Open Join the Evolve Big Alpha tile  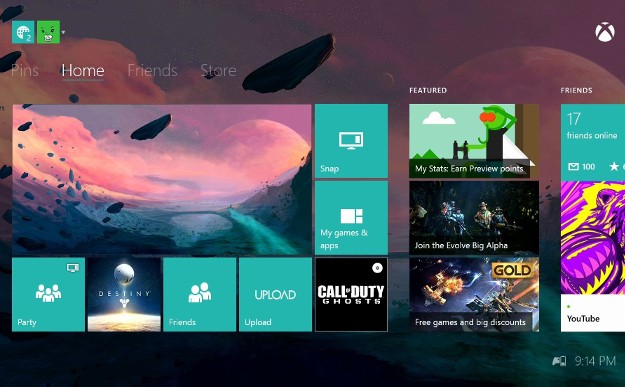474,218
